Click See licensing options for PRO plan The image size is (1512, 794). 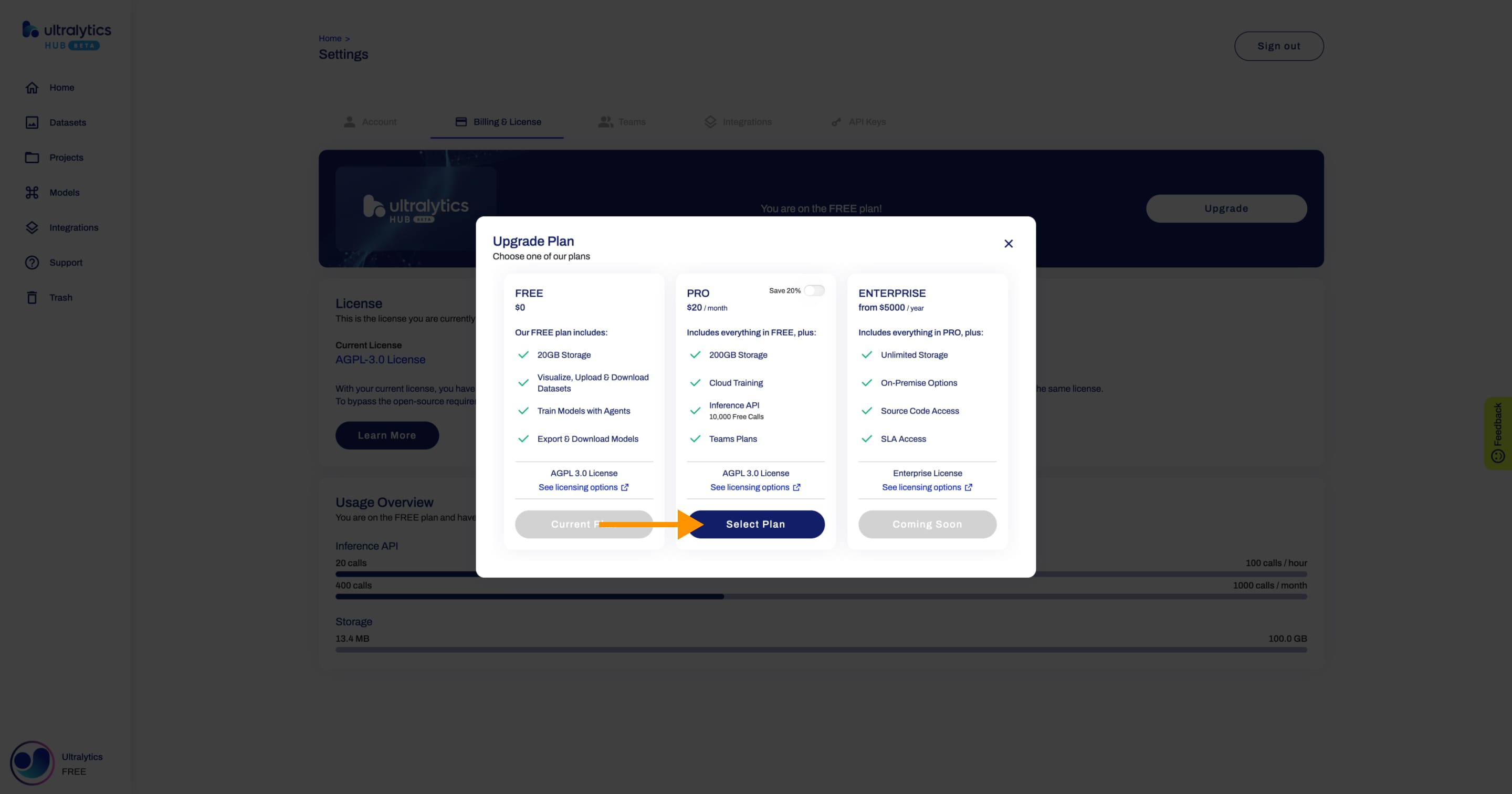(x=755, y=487)
